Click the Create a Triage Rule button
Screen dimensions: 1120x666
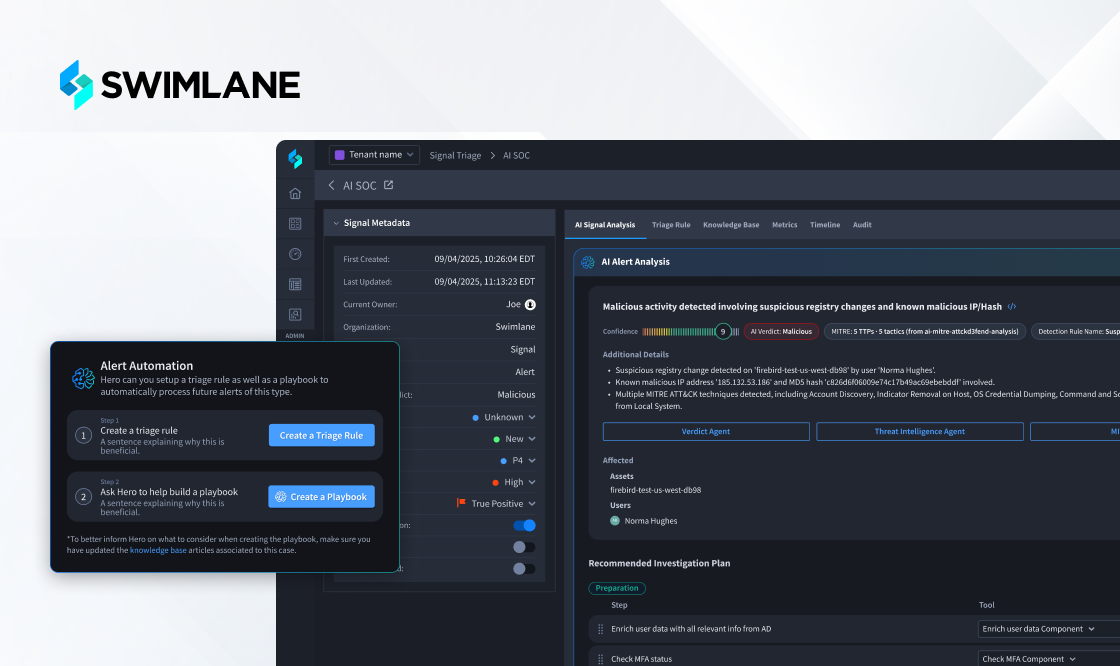(321, 435)
